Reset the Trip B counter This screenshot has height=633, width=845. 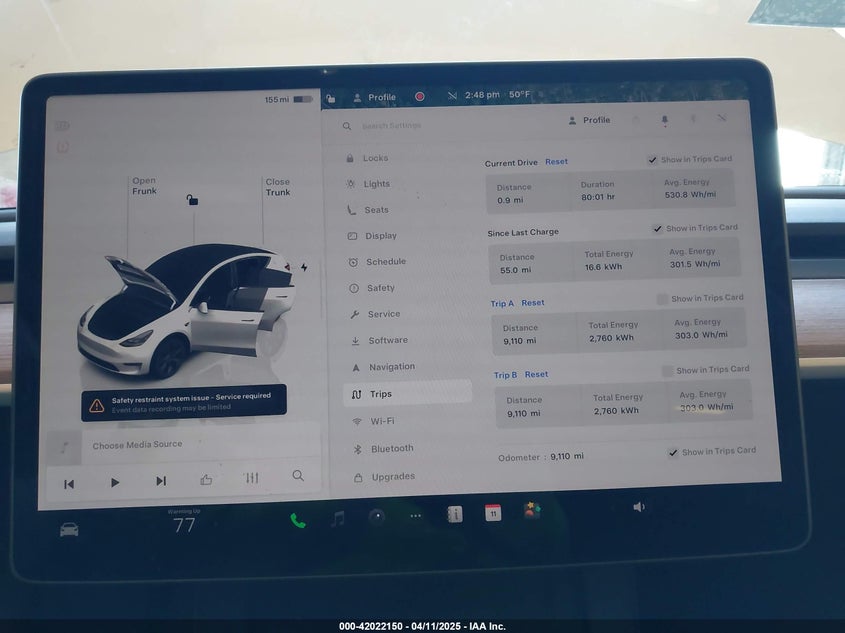(x=536, y=375)
